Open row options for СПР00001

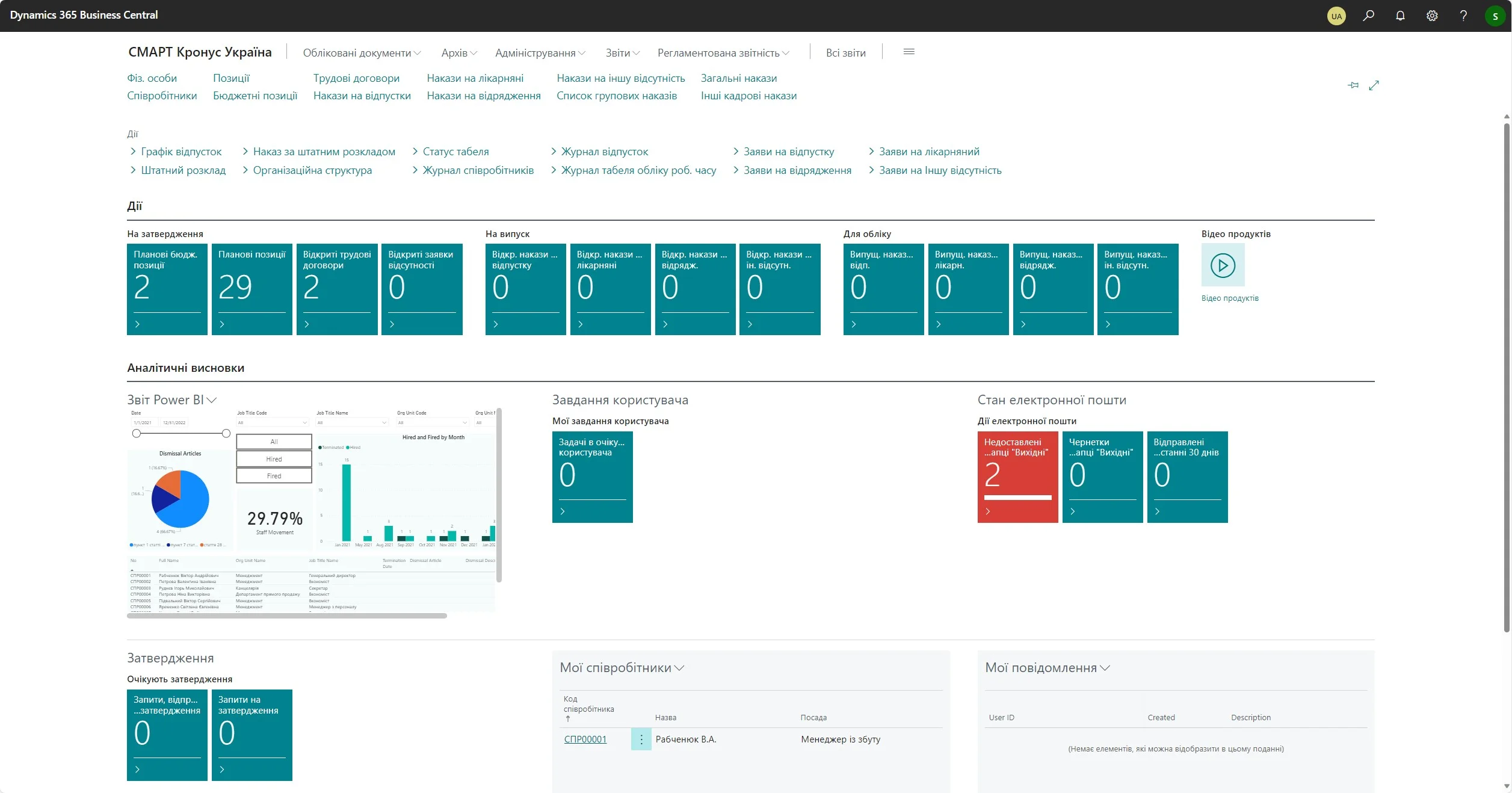(641, 739)
